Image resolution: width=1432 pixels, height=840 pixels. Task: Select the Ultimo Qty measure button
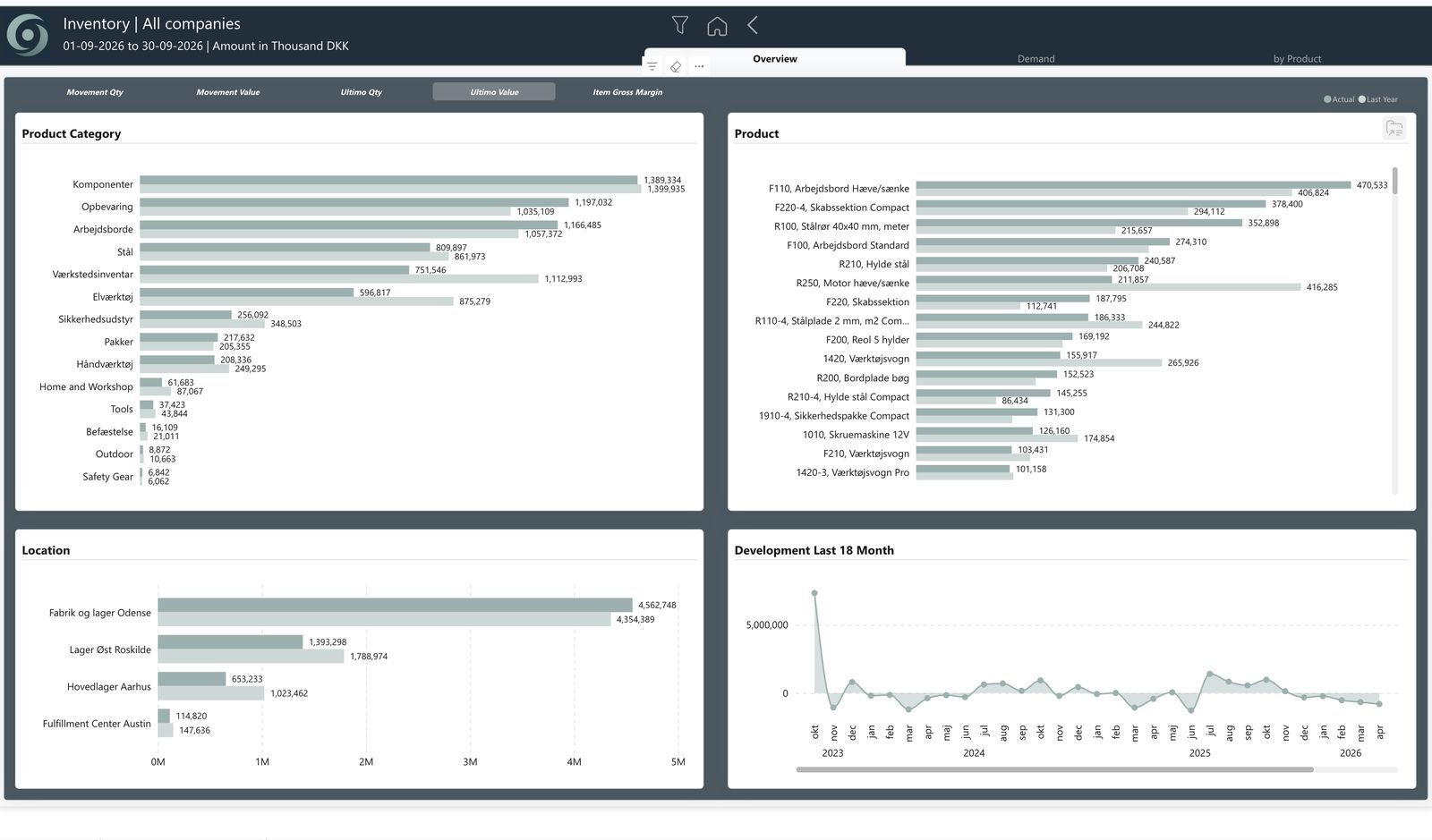pyautogui.click(x=362, y=92)
